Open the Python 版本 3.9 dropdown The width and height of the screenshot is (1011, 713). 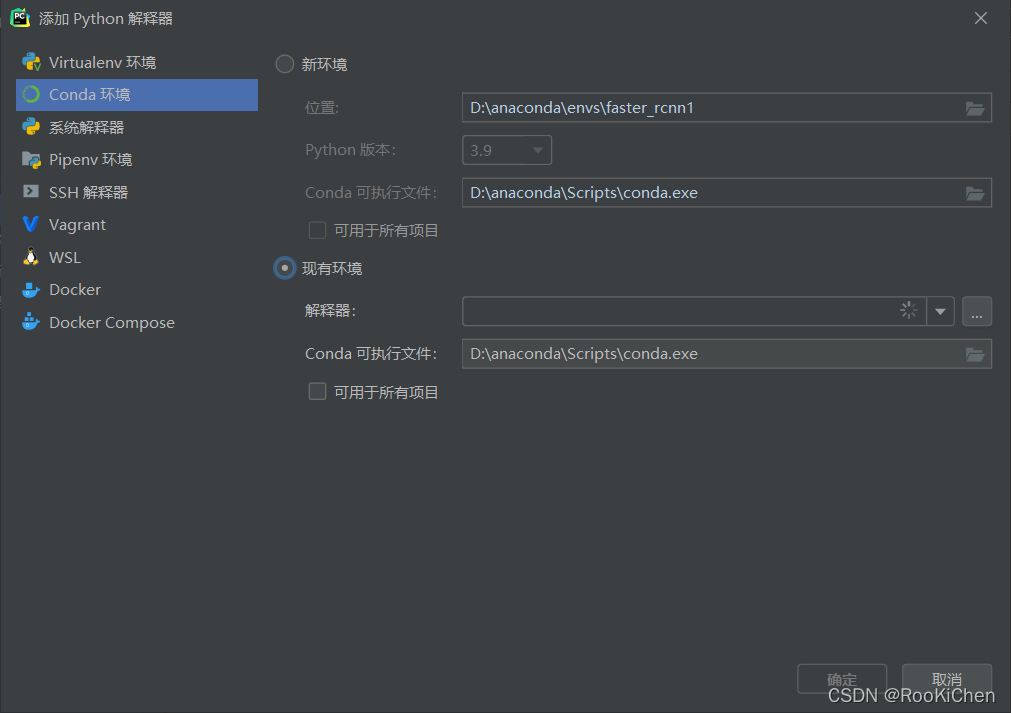tap(507, 150)
